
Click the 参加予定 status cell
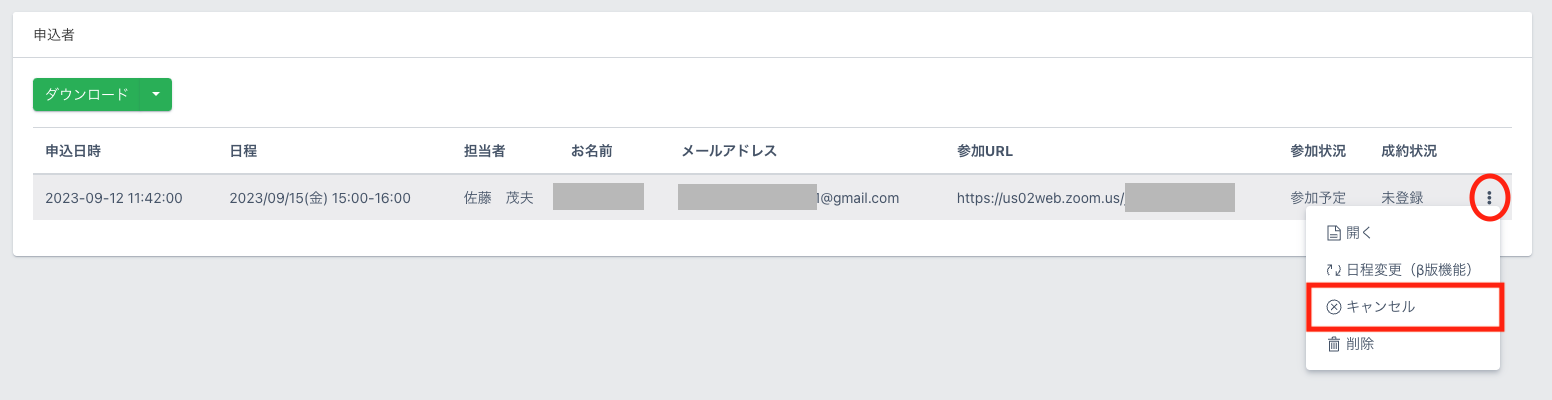coord(1318,198)
